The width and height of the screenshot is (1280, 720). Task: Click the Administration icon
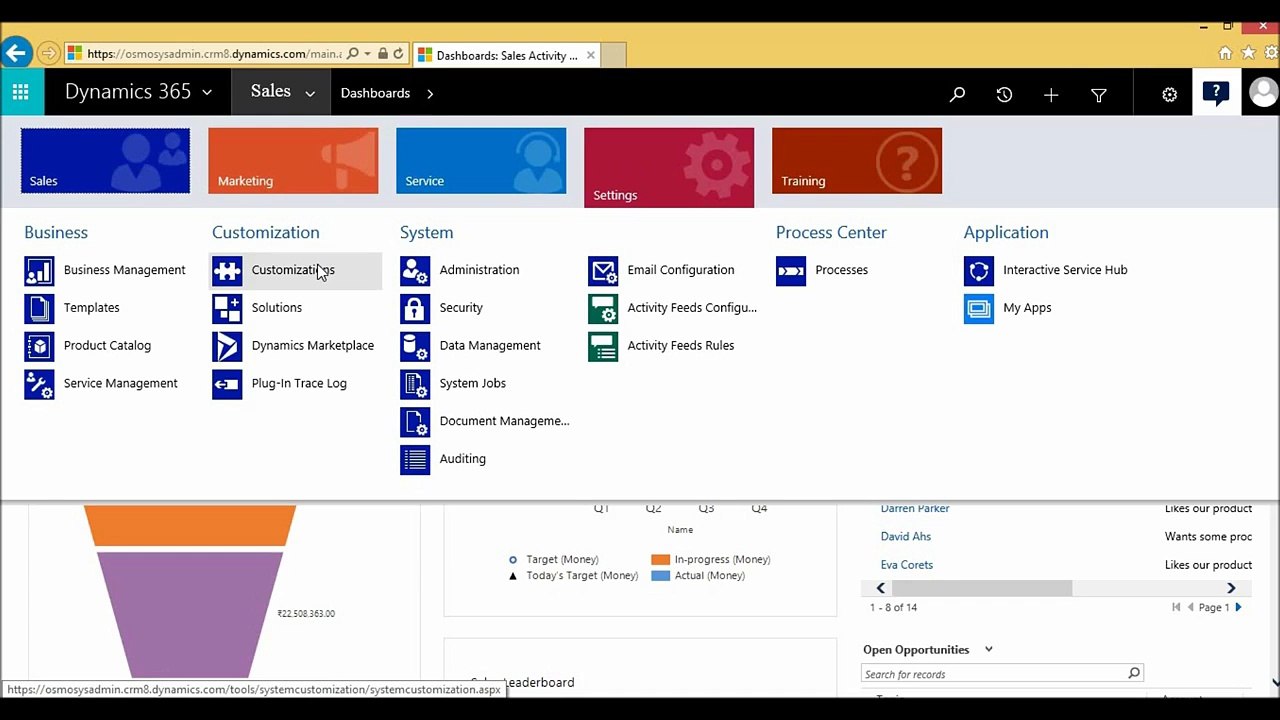pos(415,270)
